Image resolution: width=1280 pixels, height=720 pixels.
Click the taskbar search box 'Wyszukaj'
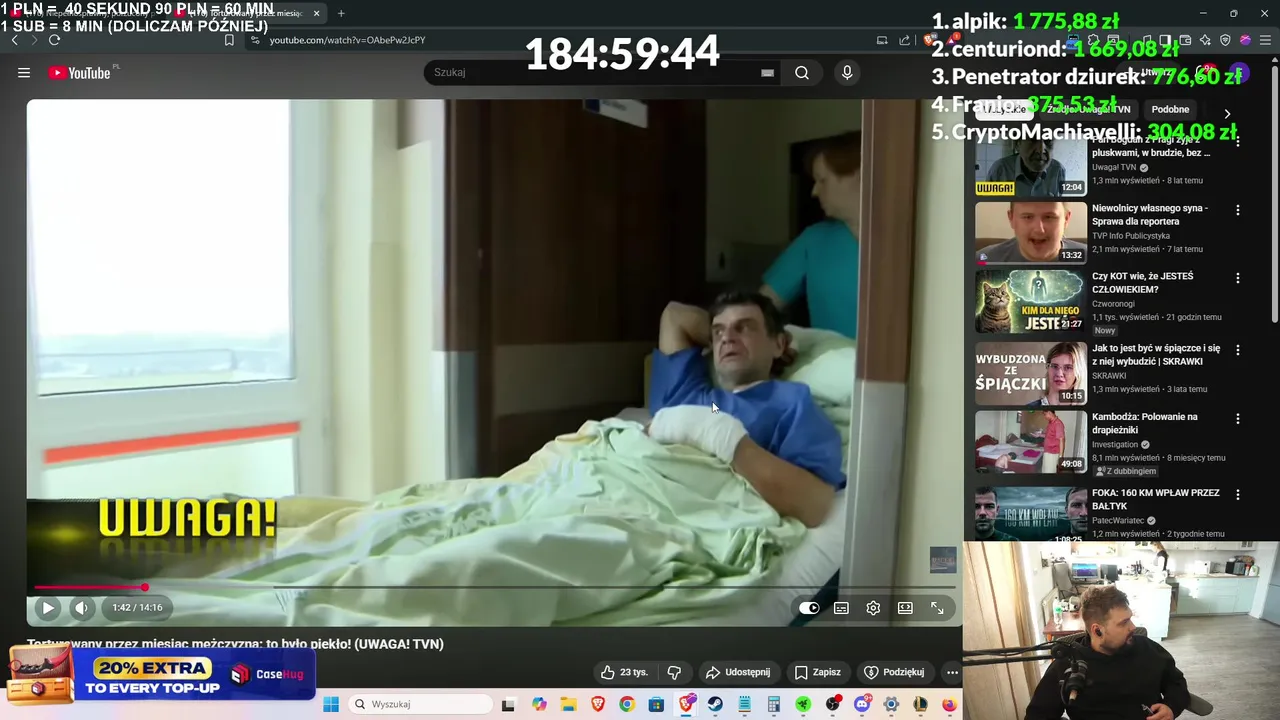coord(422,704)
